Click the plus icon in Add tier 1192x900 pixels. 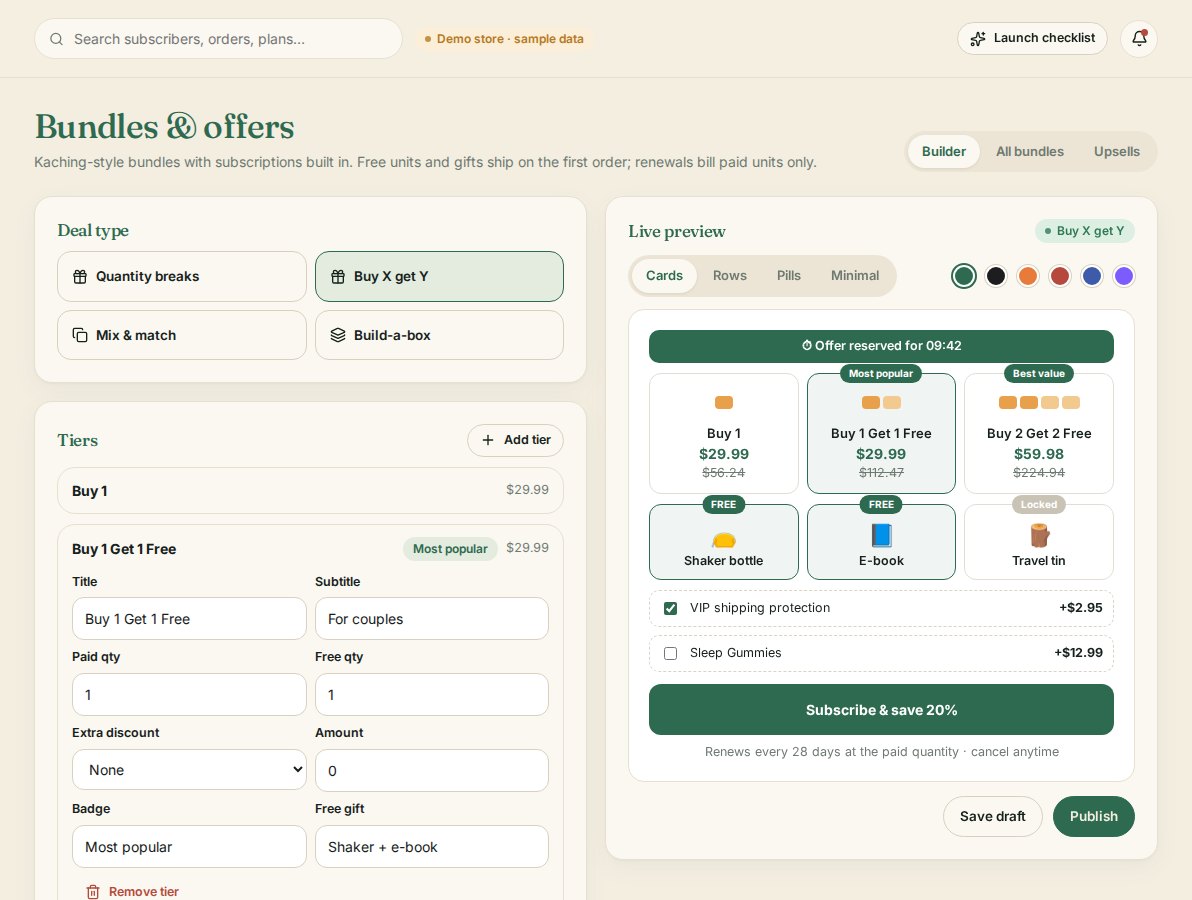pyautogui.click(x=488, y=440)
